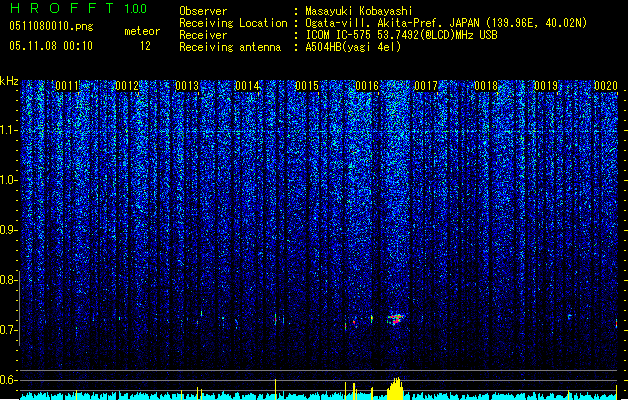Click the large yellow signal peak in the bottom graph
This screenshot has height=400, width=629.
click(x=396, y=388)
